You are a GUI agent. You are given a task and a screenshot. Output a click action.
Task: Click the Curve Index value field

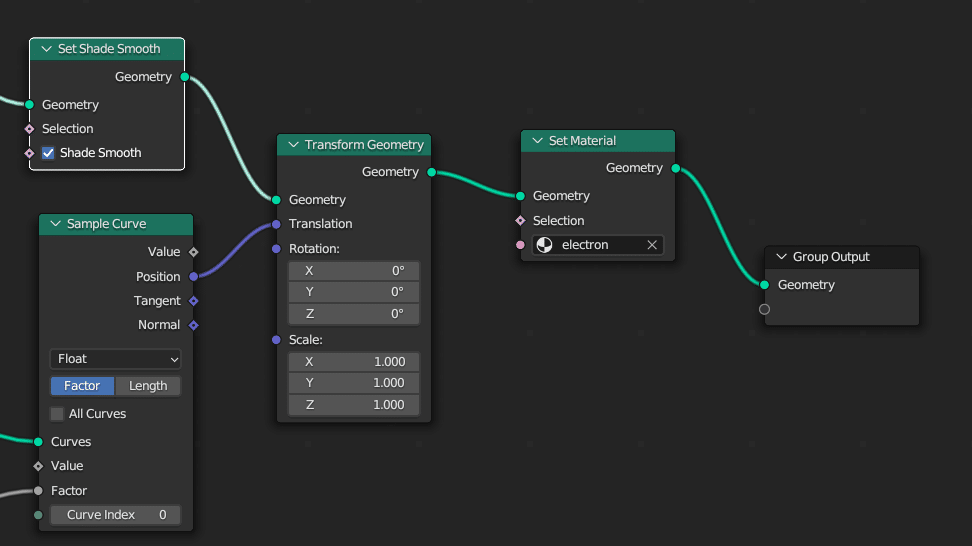click(116, 515)
